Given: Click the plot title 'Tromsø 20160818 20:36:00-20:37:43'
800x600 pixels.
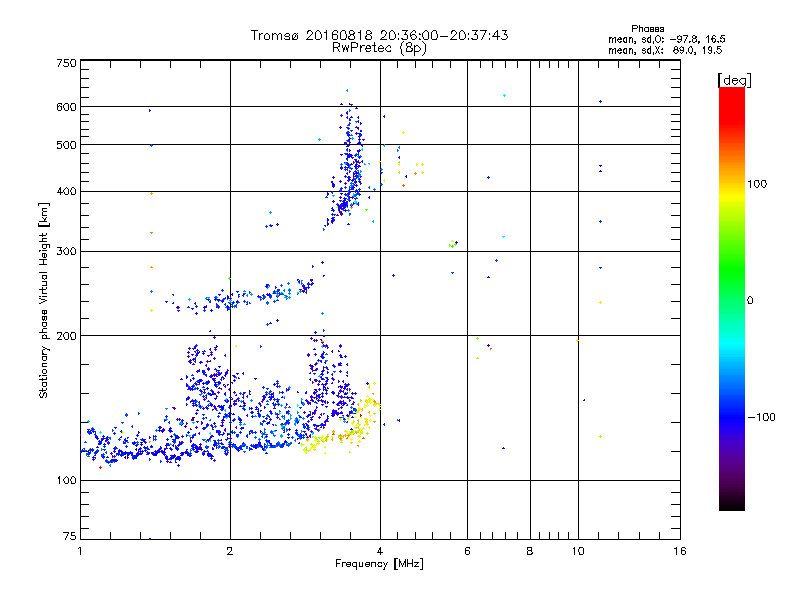Looking at the screenshot, I should click(379, 35).
